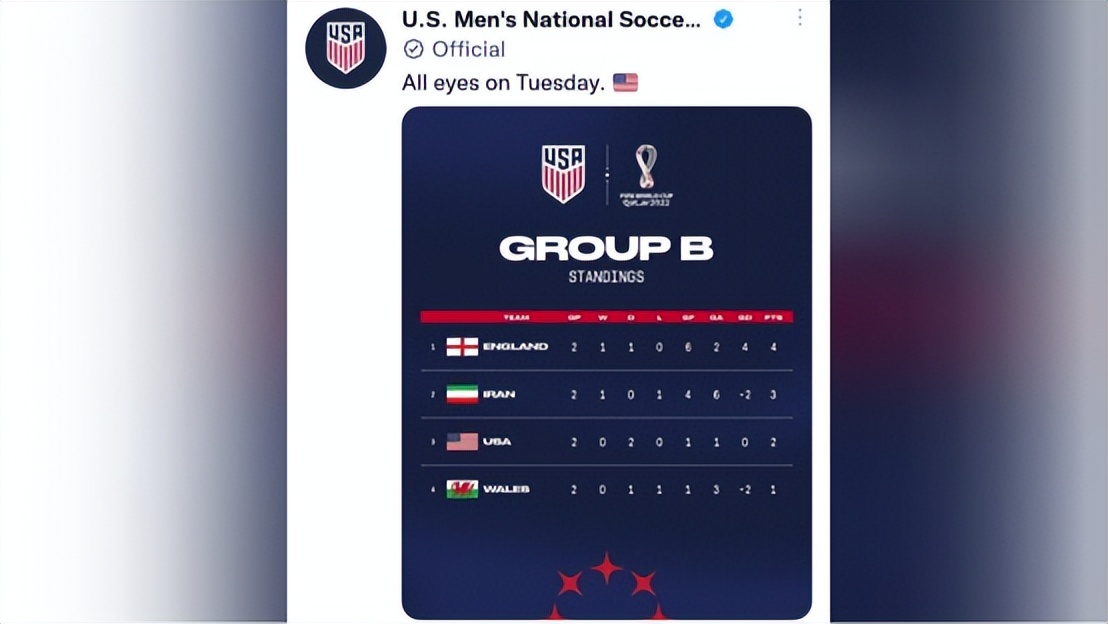Open the U.S. Men's National Soccer profile name
This screenshot has height=624, width=1108.
pos(551,19)
